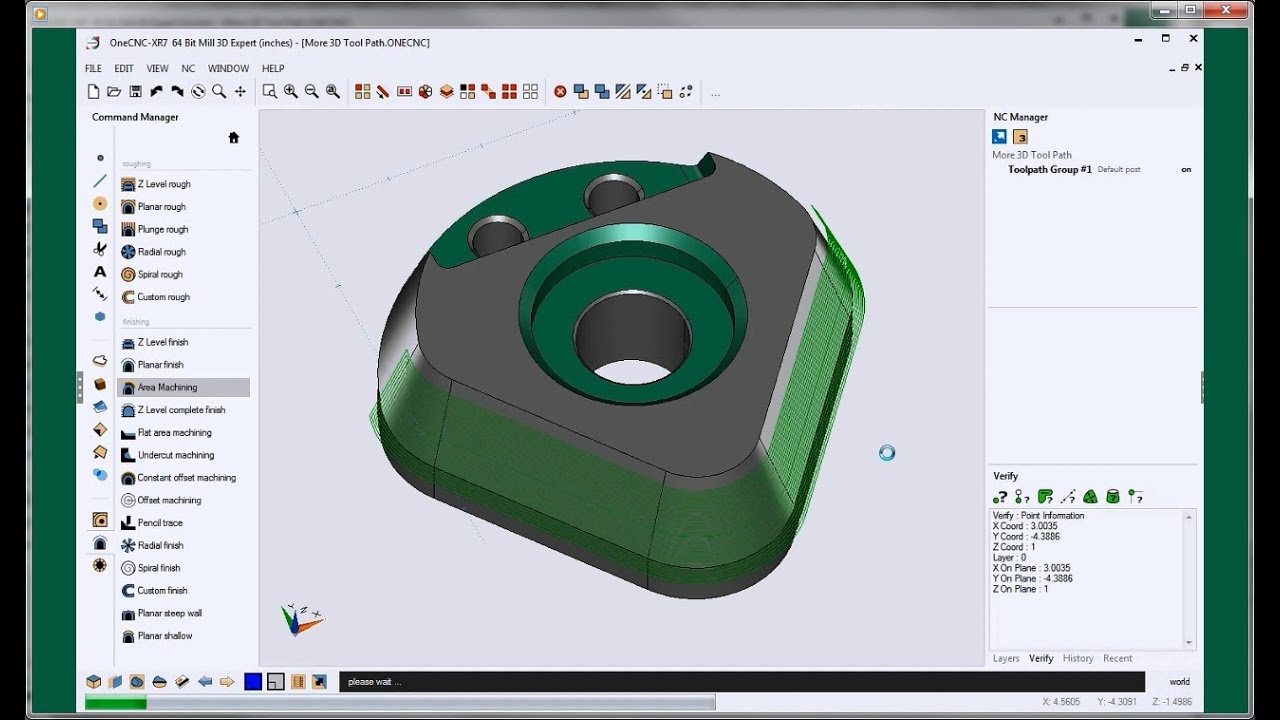Select Spiral finish toolpath
This screenshot has height=720, width=1280.
[159, 568]
